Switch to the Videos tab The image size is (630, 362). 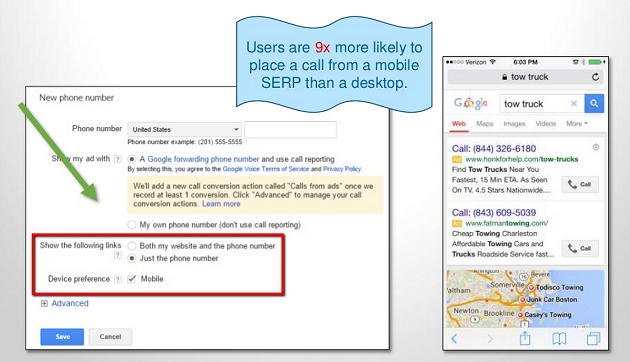pos(546,124)
